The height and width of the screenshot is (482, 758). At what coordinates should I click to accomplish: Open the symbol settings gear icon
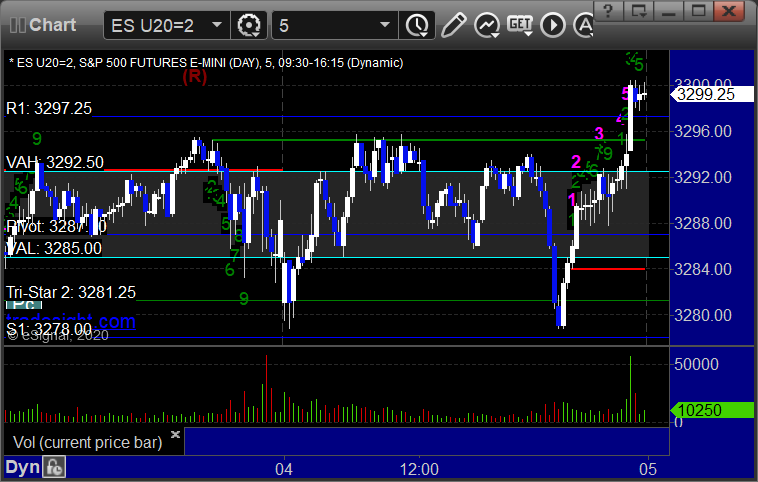click(x=249, y=25)
